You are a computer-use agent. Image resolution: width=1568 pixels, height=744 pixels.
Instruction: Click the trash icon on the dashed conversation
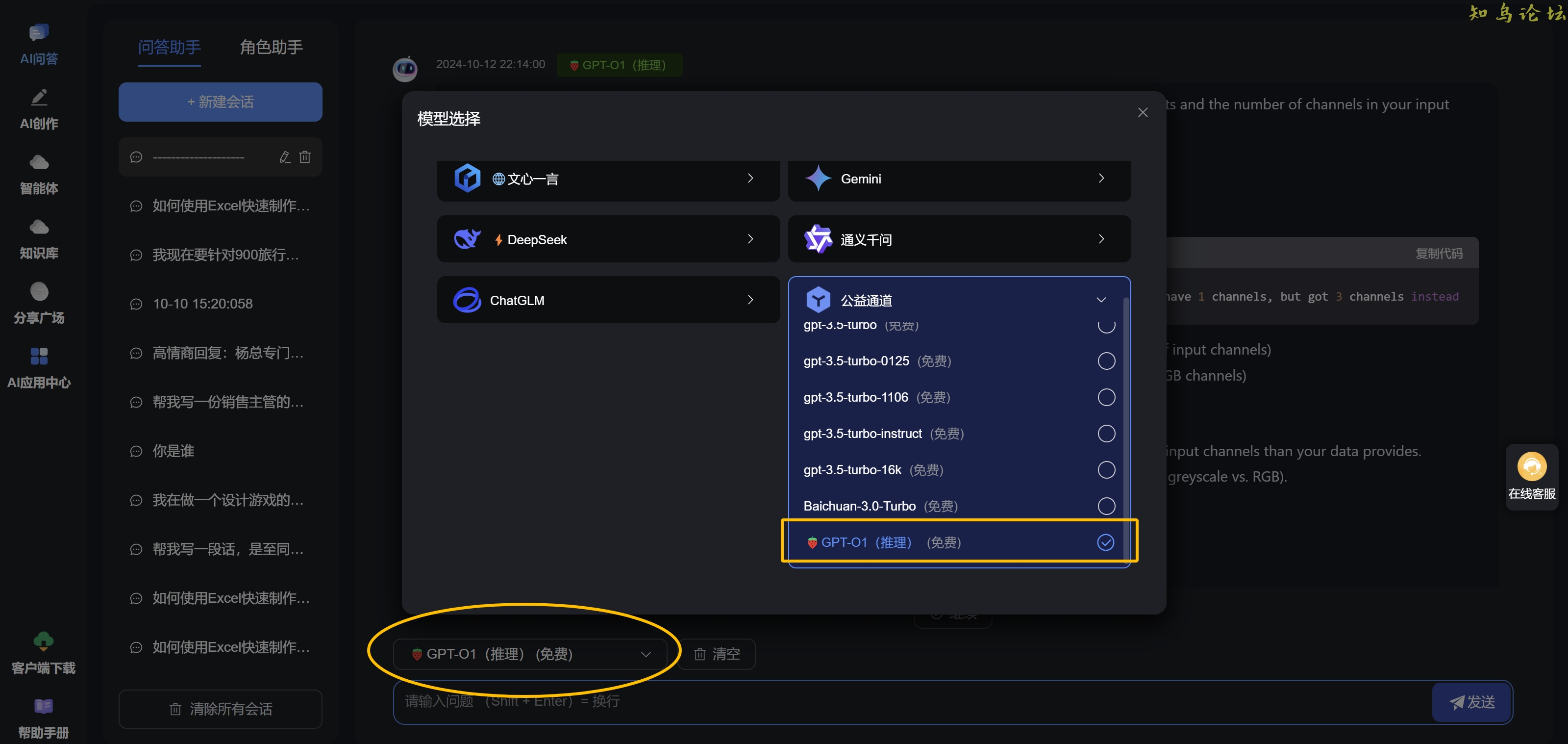[x=305, y=157]
